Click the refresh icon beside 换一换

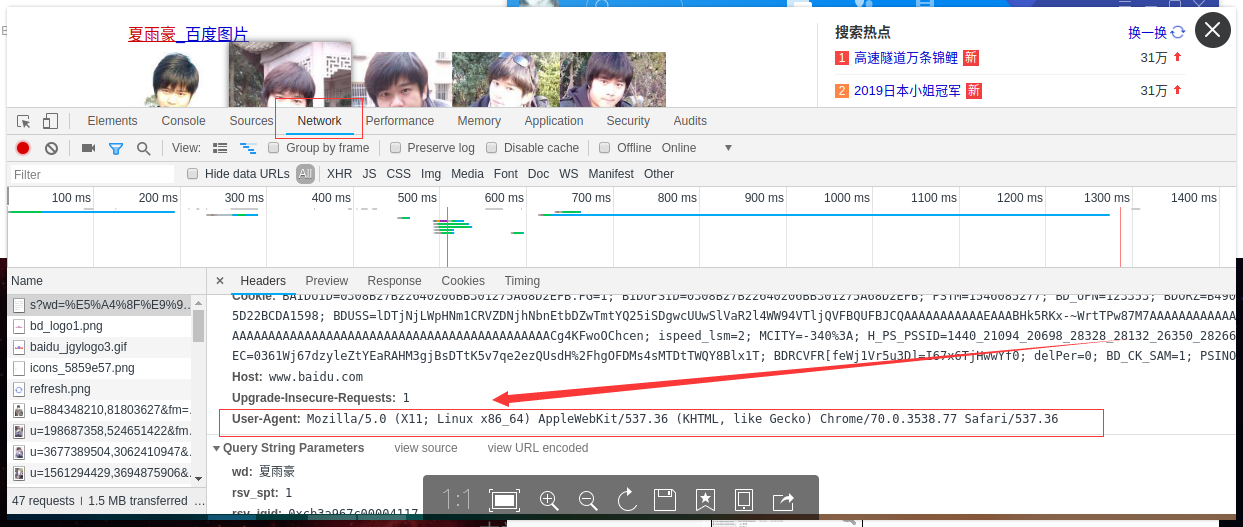pyautogui.click(x=1178, y=32)
